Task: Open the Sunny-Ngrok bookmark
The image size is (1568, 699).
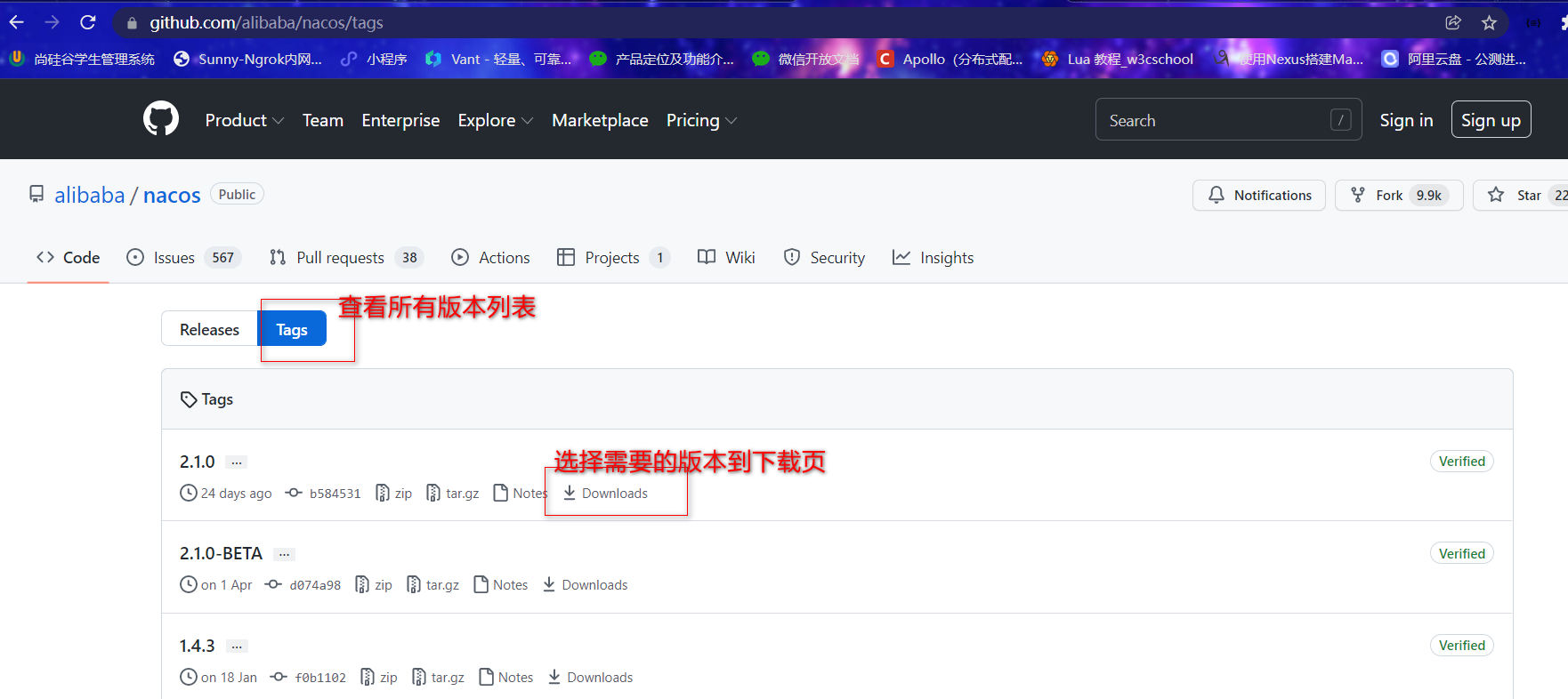Action: coord(247,59)
